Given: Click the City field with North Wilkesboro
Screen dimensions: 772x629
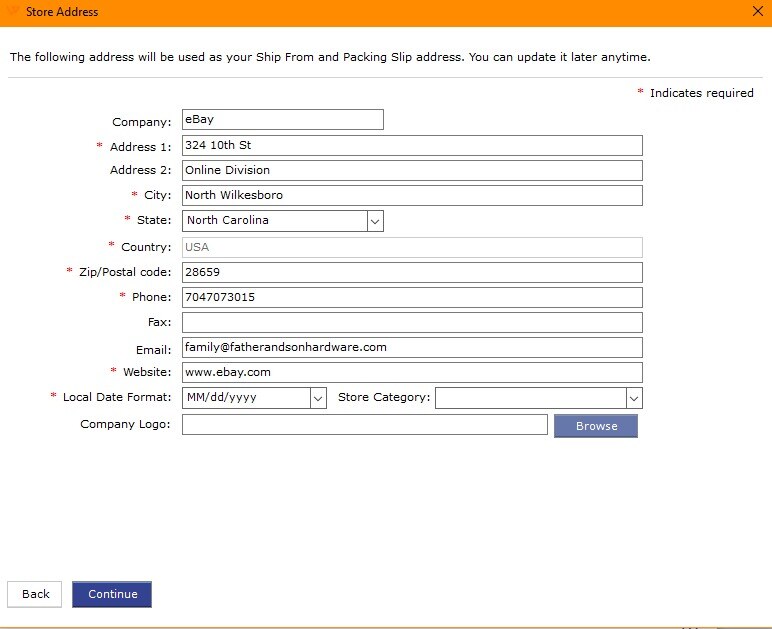Looking at the screenshot, I should (412, 195).
